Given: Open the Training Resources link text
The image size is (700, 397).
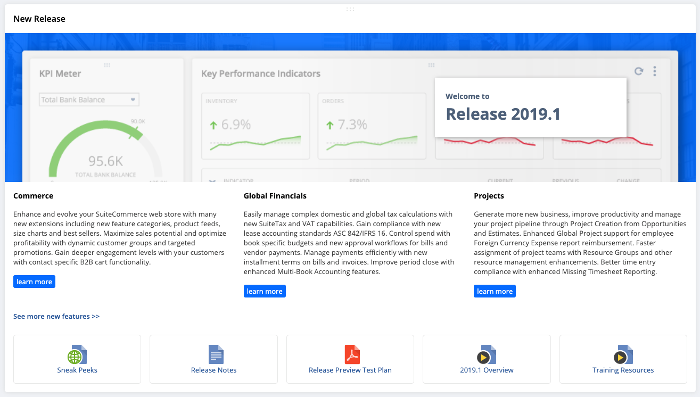Looking at the screenshot, I should tap(623, 370).
